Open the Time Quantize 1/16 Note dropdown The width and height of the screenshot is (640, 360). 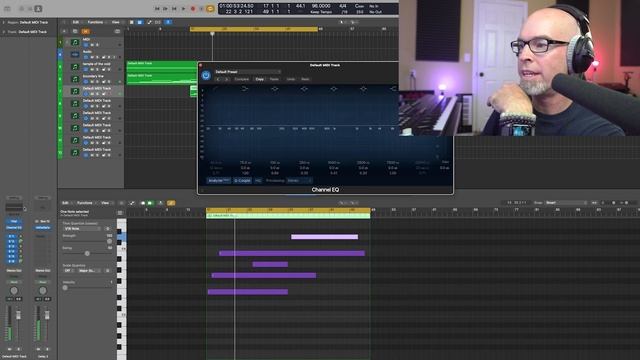(82, 229)
